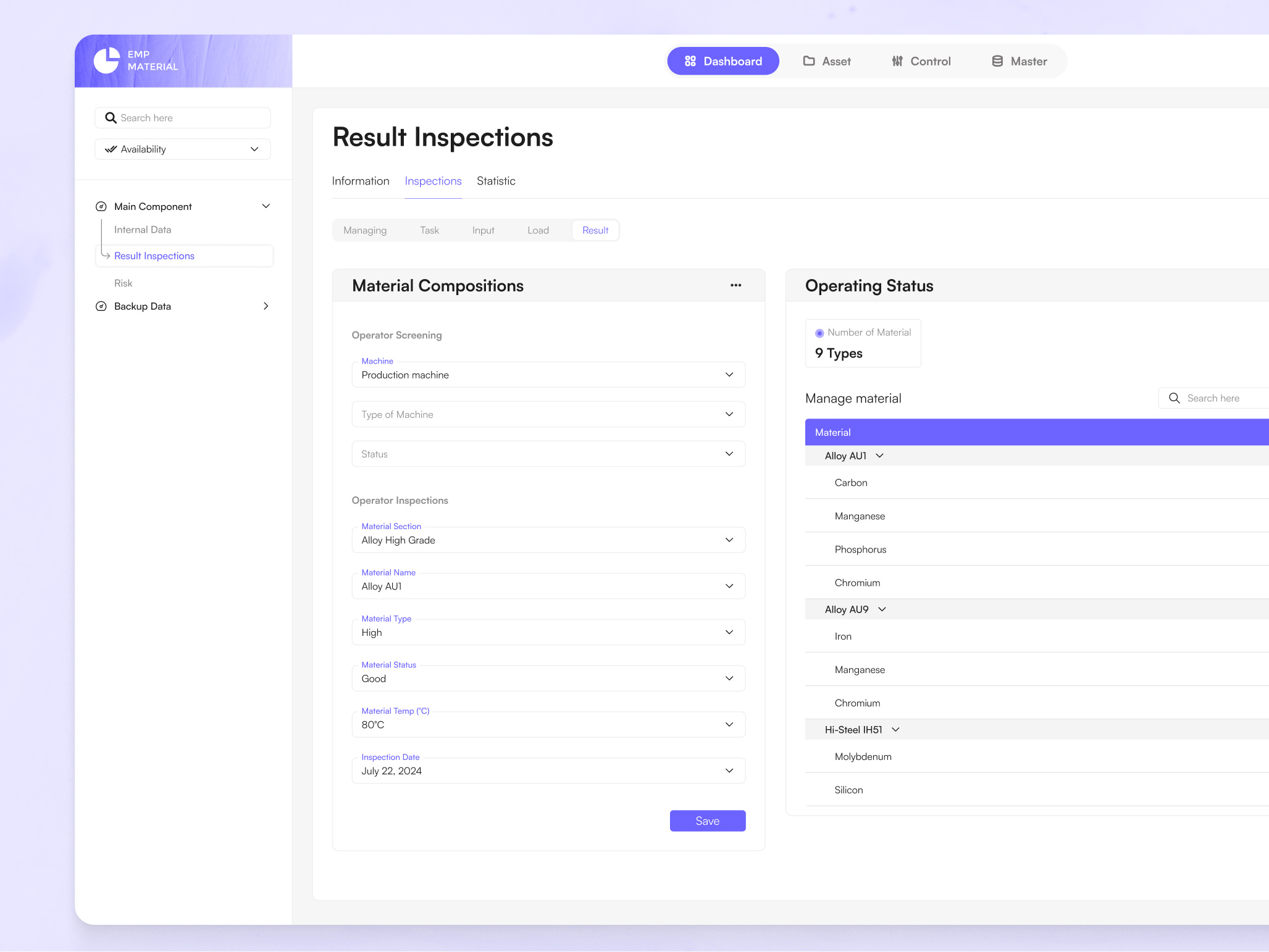The image size is (1269, 952).
Task: Select the Number of Material radio dot
Action: [x=819, y=333]
